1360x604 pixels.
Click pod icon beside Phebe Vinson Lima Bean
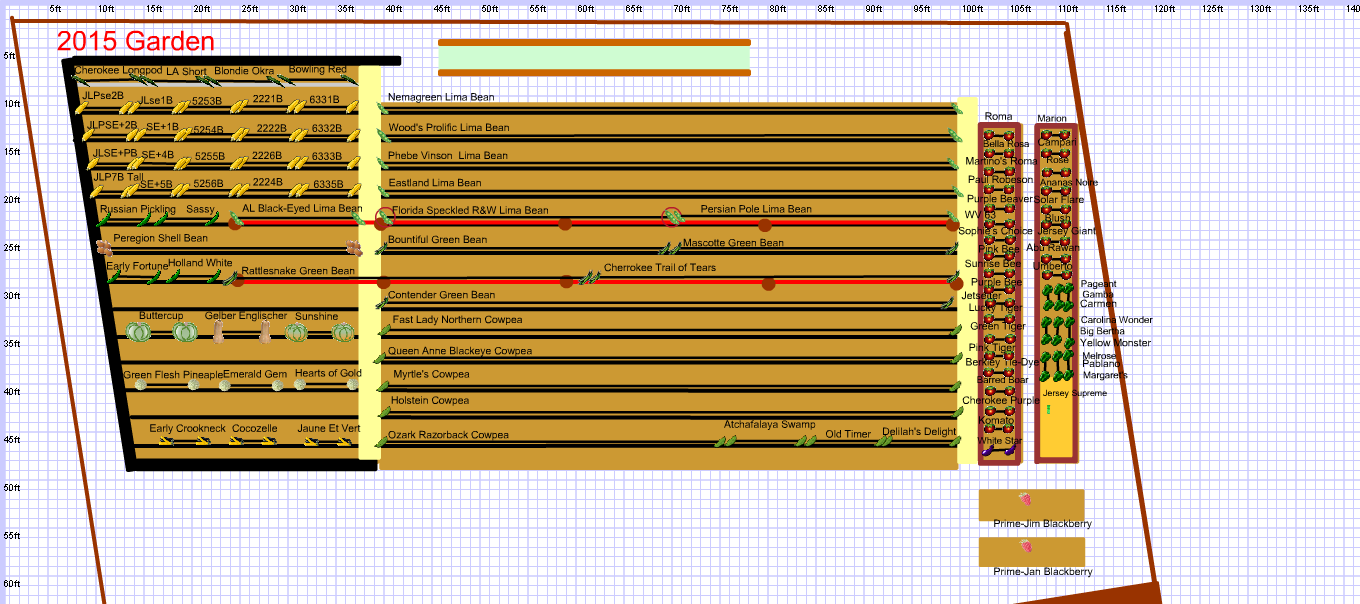pos(380,162)
